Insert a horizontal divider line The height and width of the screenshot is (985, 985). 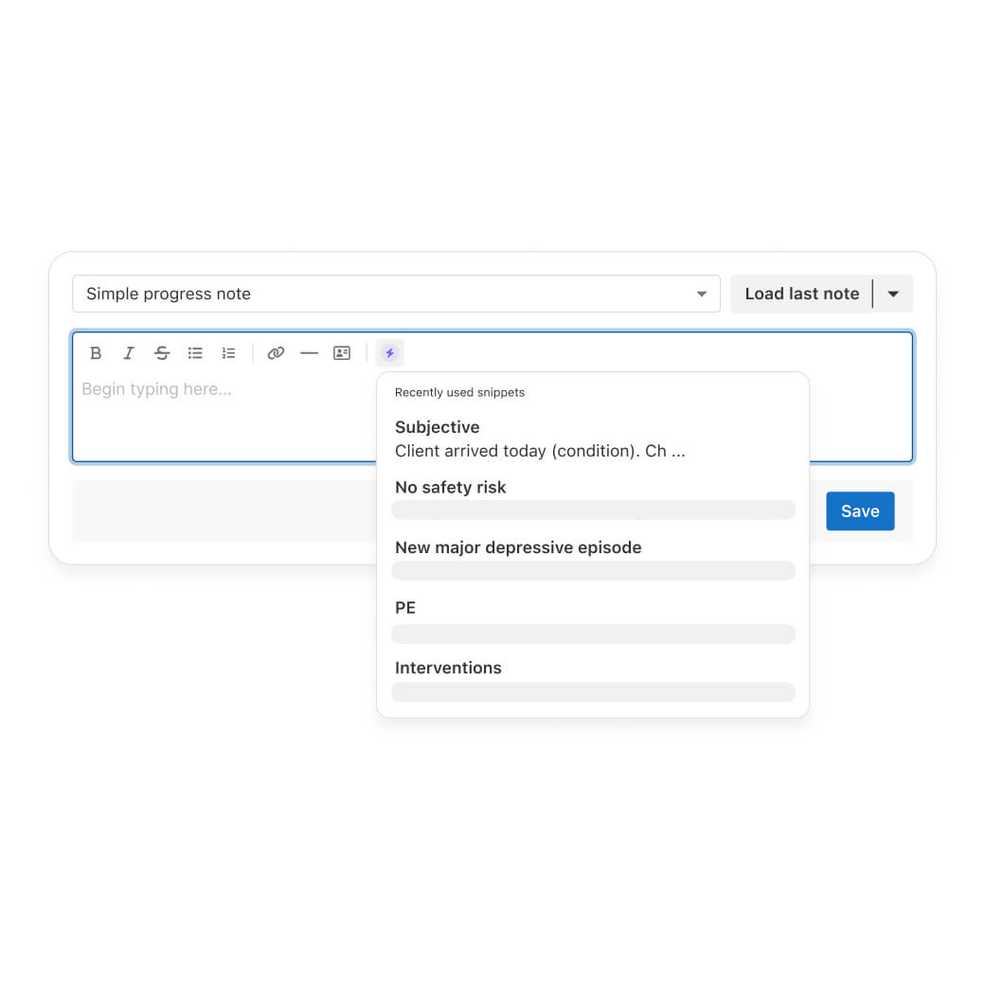[309, 353]
